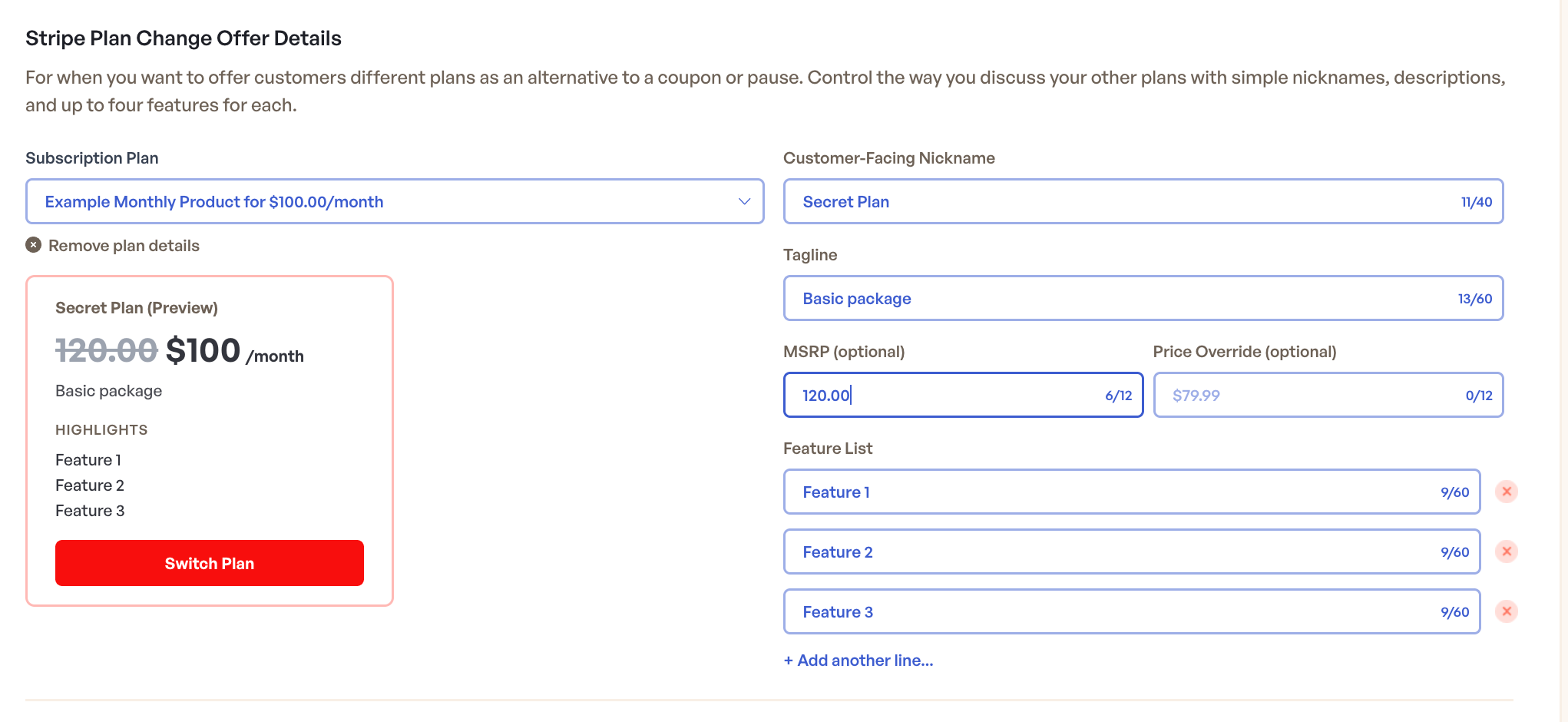Open the Subscription Plan dropdown chevron
1568x722 pixels.
(743, 201)
